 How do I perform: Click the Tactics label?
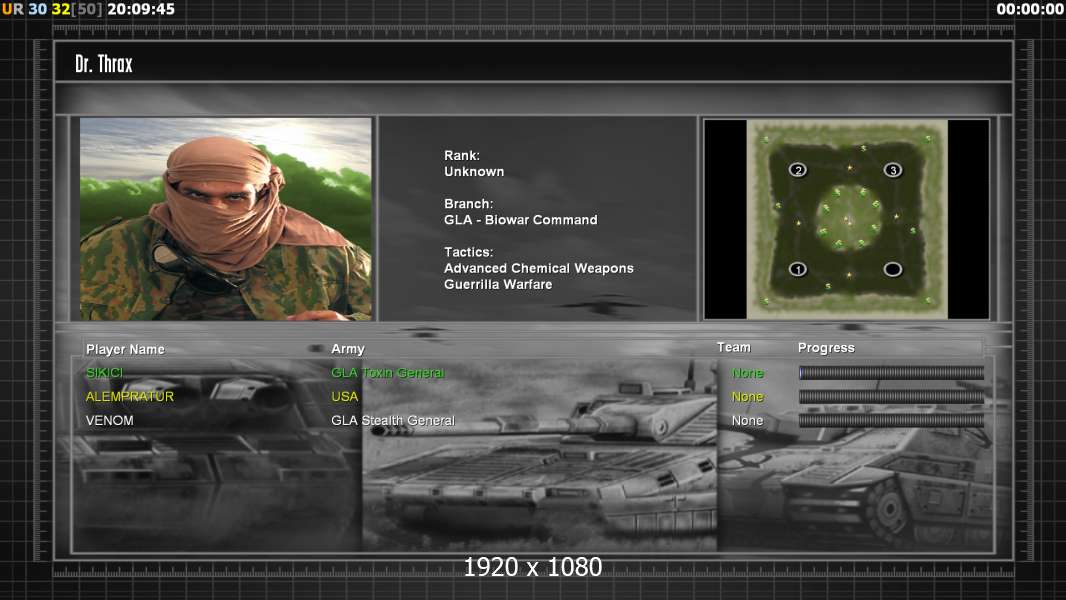coord(468,252)
